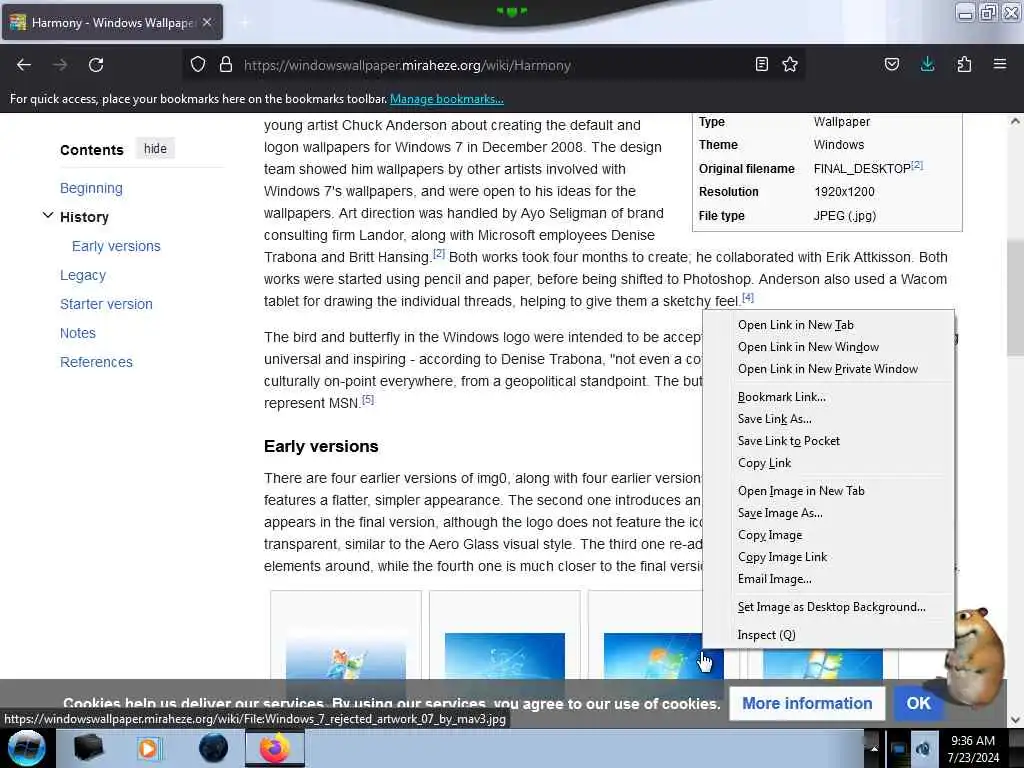Select History in the Contents list
Viewport: 1024px width, 768px height.
pyautogui.click(x=84, y=217)
